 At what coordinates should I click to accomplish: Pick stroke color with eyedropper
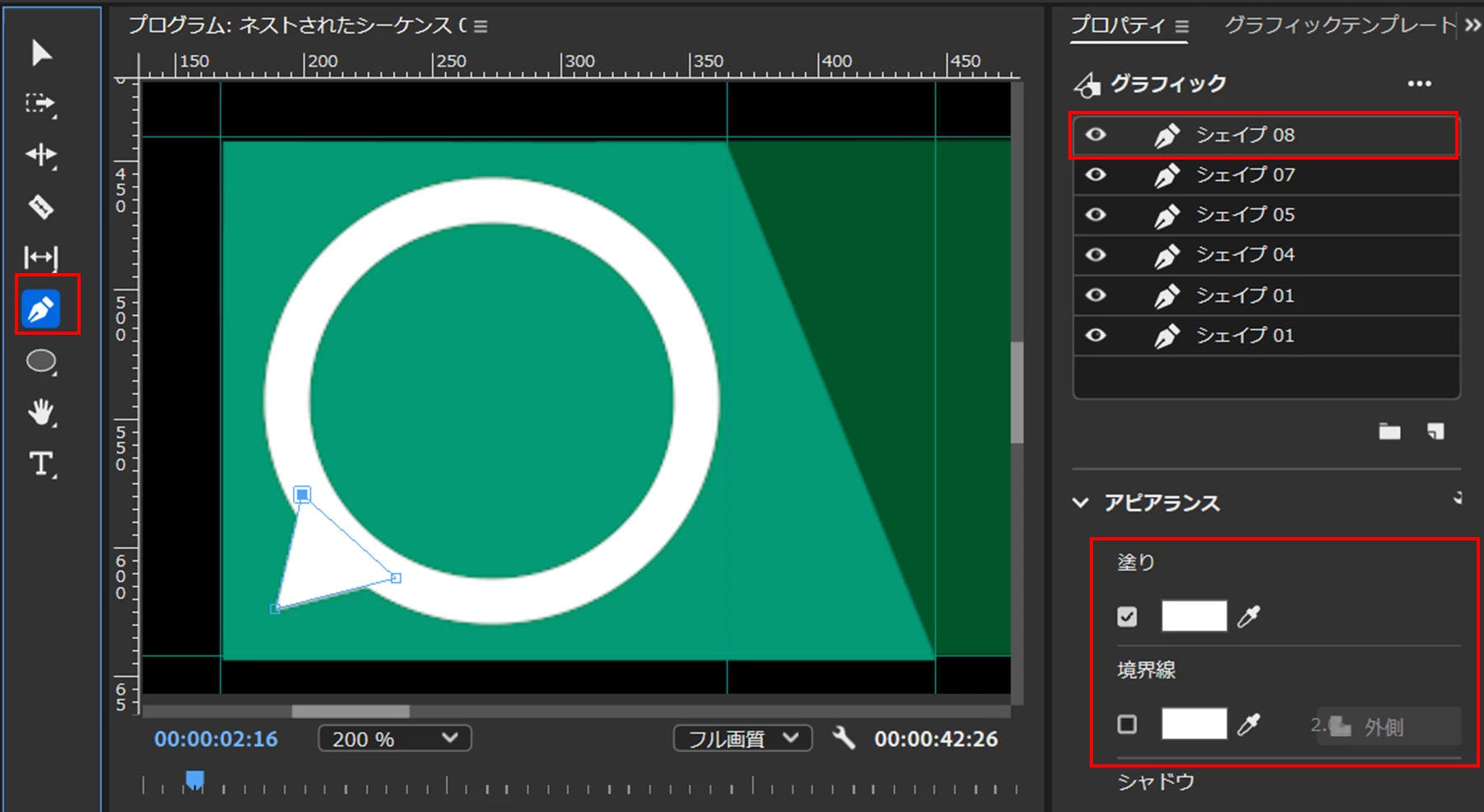(x=1249, y=725)
